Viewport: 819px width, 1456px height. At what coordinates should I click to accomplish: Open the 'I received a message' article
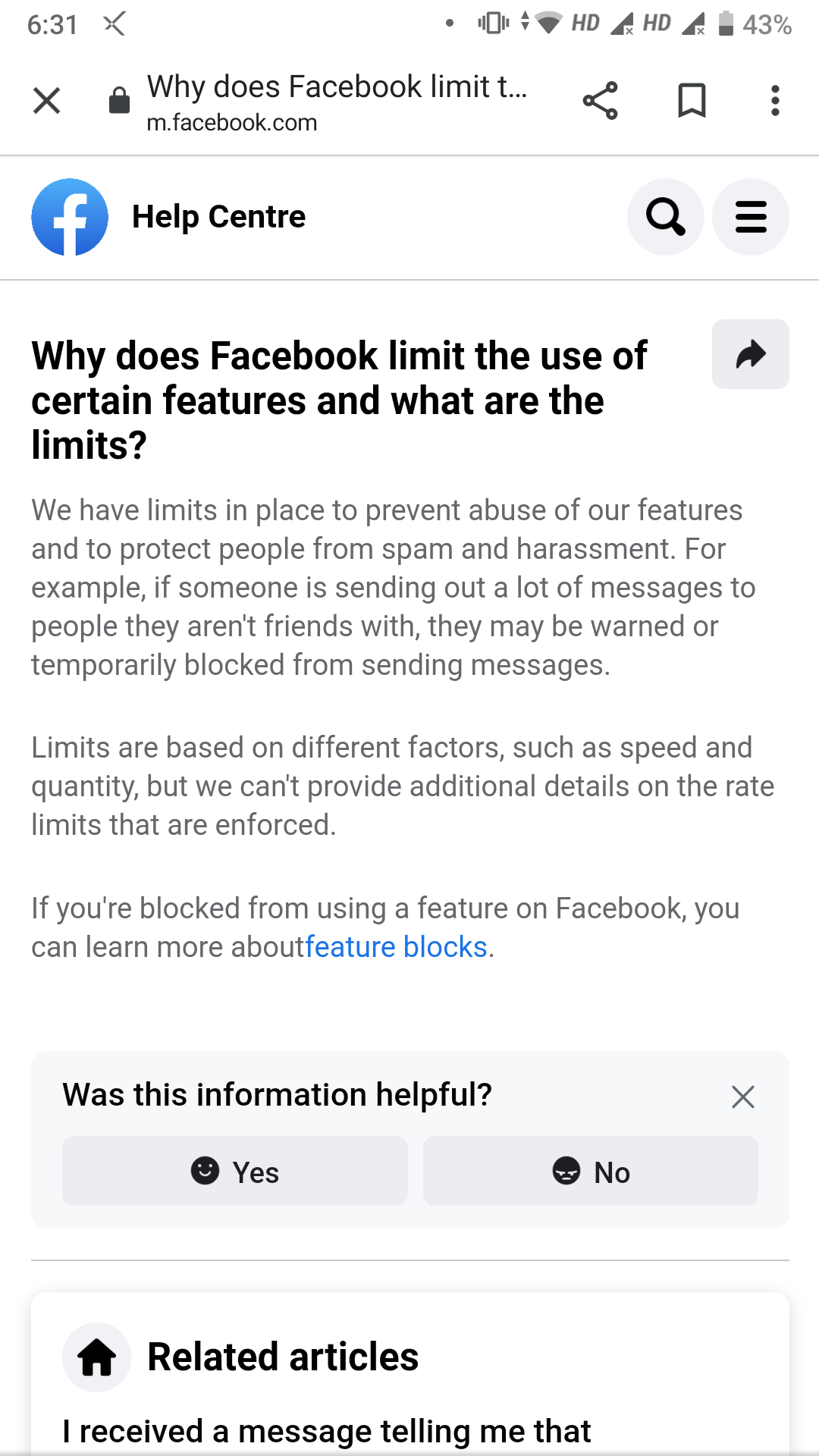point(326,1432)
